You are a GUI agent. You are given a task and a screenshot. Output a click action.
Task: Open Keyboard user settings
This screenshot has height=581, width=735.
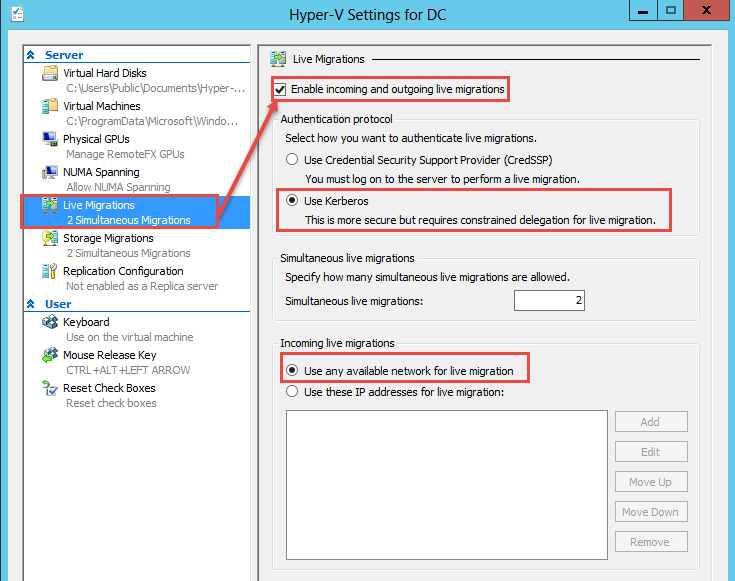tap(86, 322)
